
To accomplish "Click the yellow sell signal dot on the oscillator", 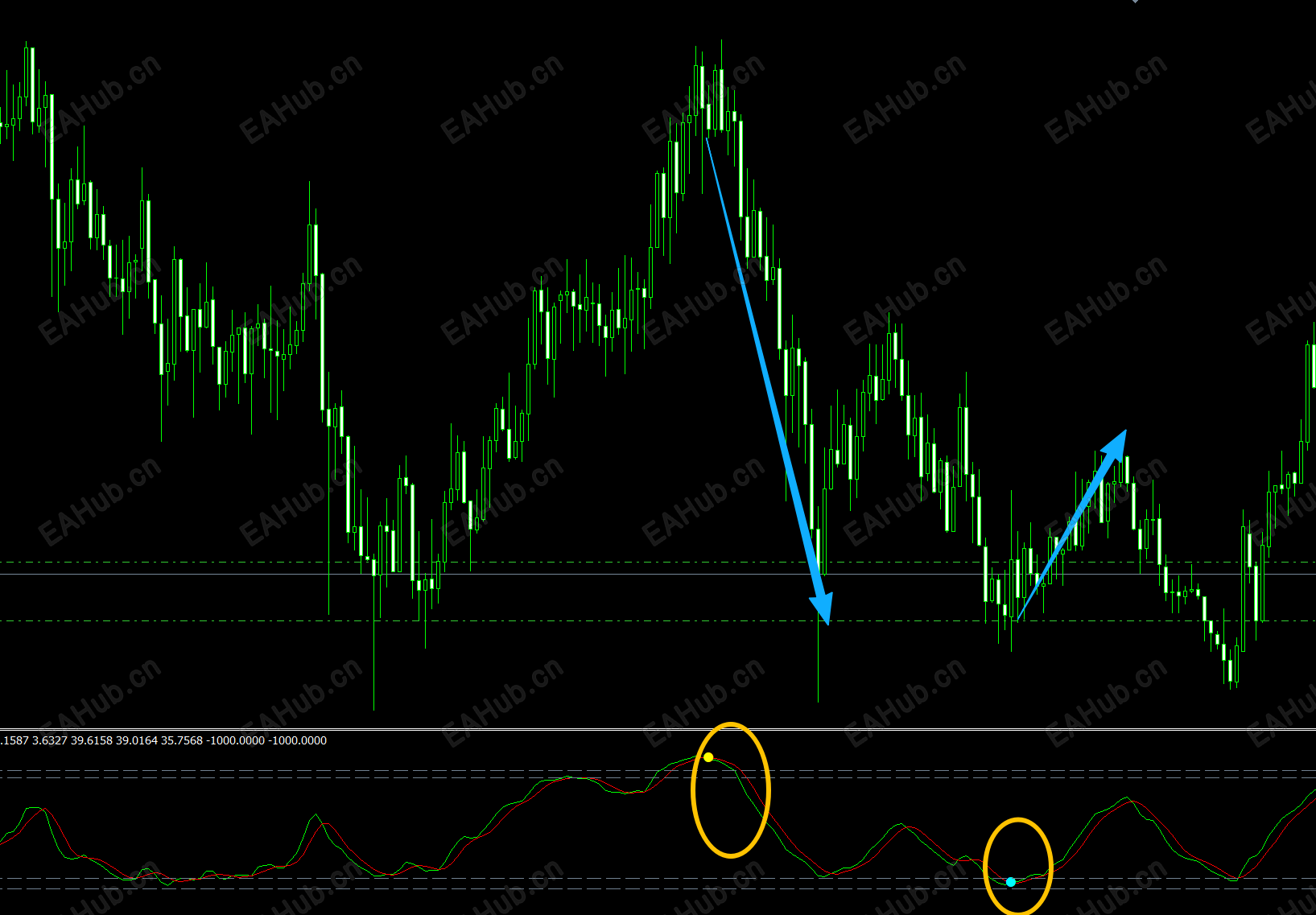I will click(708, 757).
